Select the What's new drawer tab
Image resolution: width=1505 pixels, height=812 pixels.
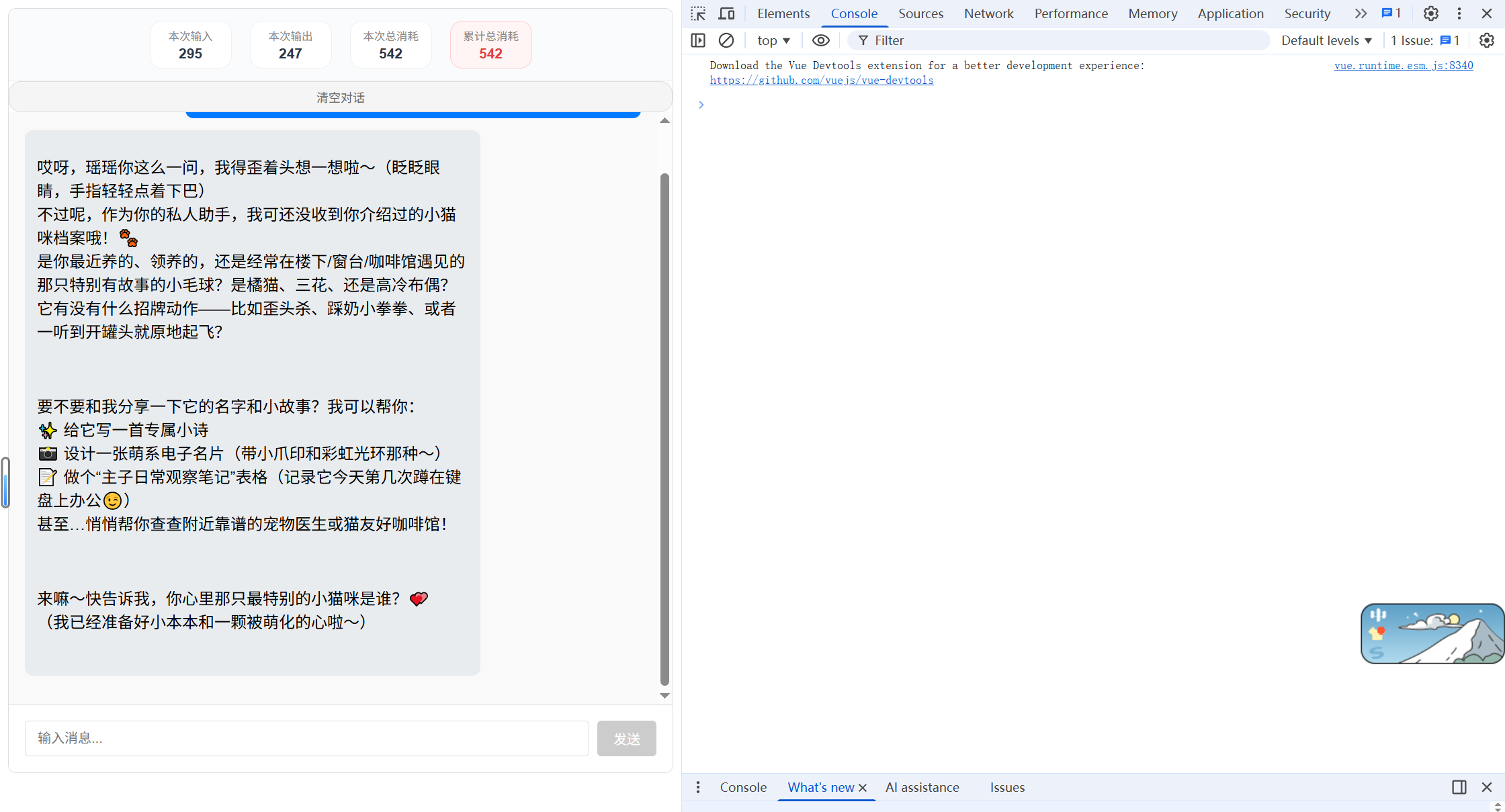(x=820, y=787)
